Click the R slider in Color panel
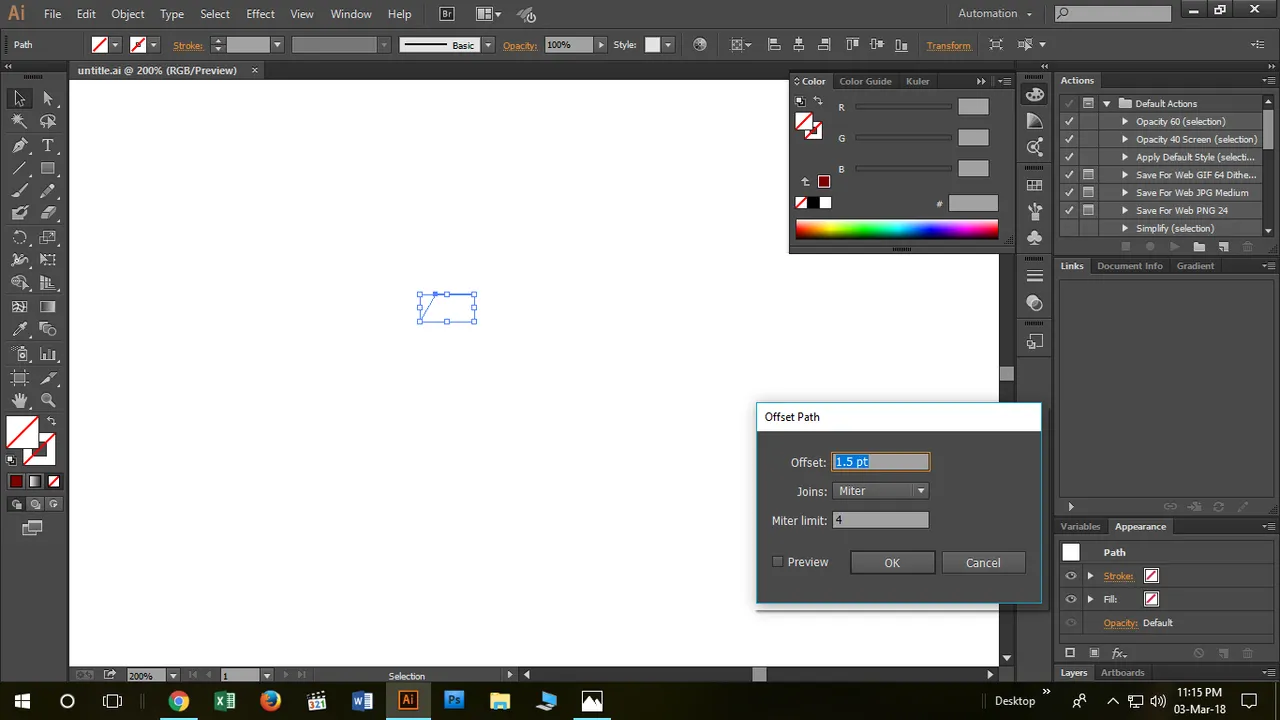This screenshot has width=1280, height=720. click(x=904, y=107)
